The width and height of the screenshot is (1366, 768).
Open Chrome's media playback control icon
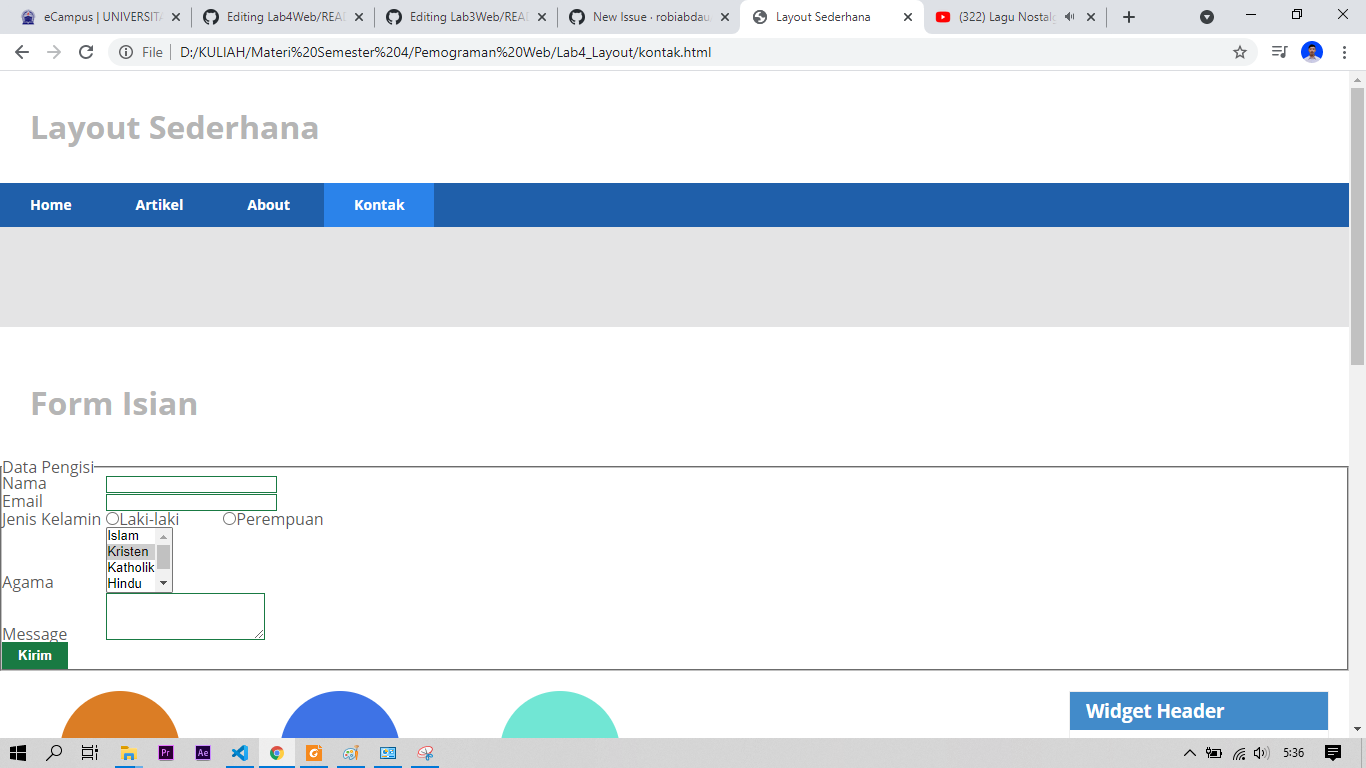click(1278, 52)
